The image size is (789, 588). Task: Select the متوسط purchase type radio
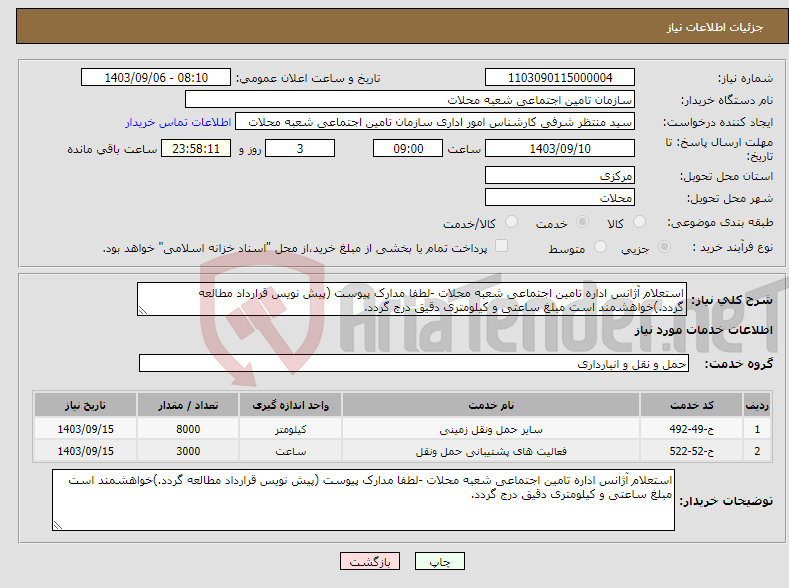pos(600,246)
